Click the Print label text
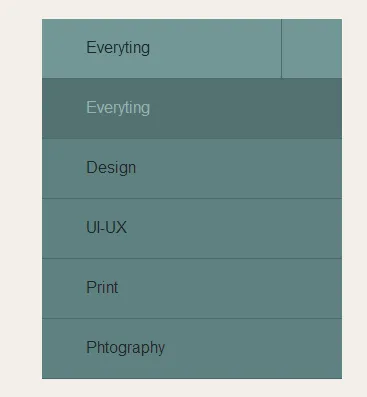 point(102,287)
